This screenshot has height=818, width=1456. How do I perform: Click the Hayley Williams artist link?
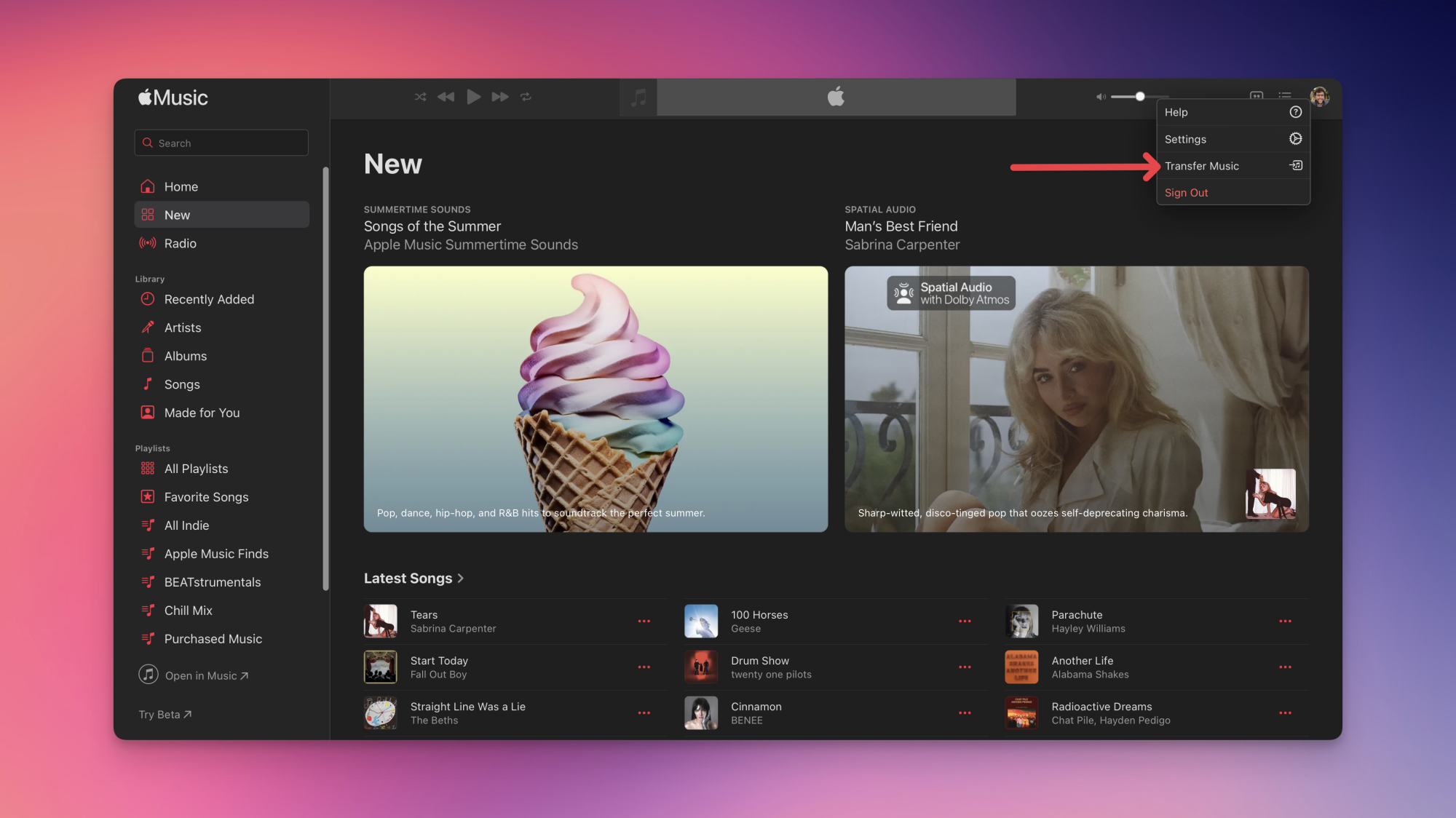coord(1088,629)
